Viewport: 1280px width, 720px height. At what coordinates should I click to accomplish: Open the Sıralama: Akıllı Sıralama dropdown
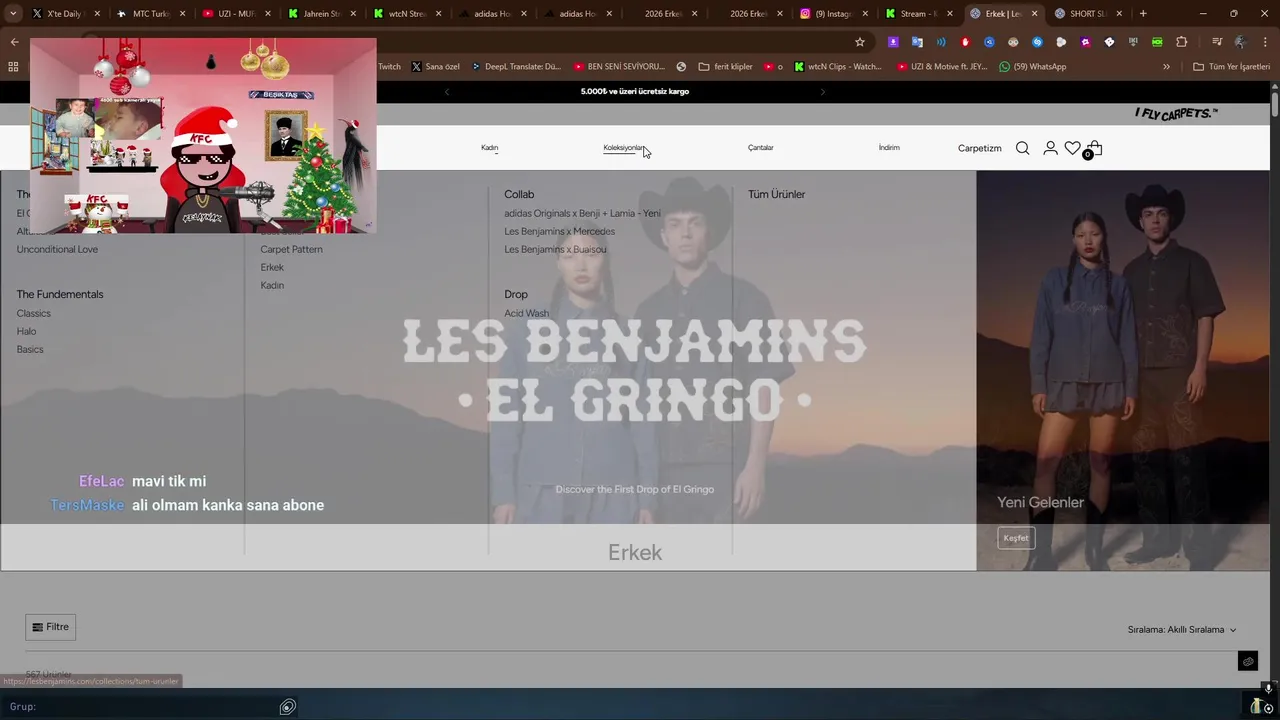coord(1182,630)
